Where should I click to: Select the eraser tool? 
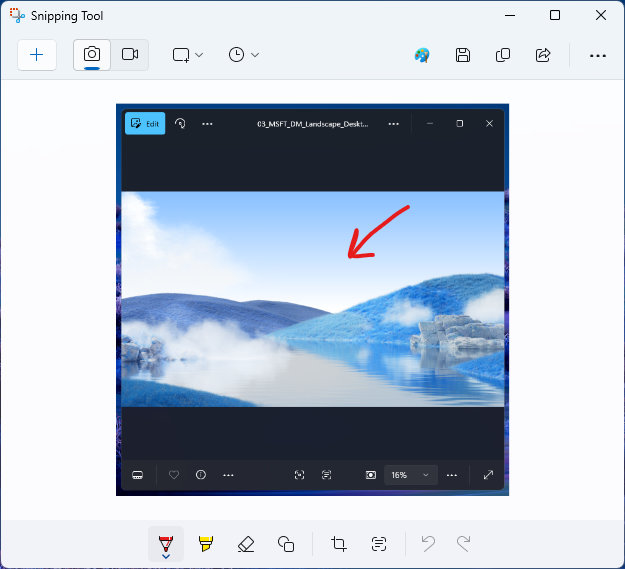click(x=246, y=543)
